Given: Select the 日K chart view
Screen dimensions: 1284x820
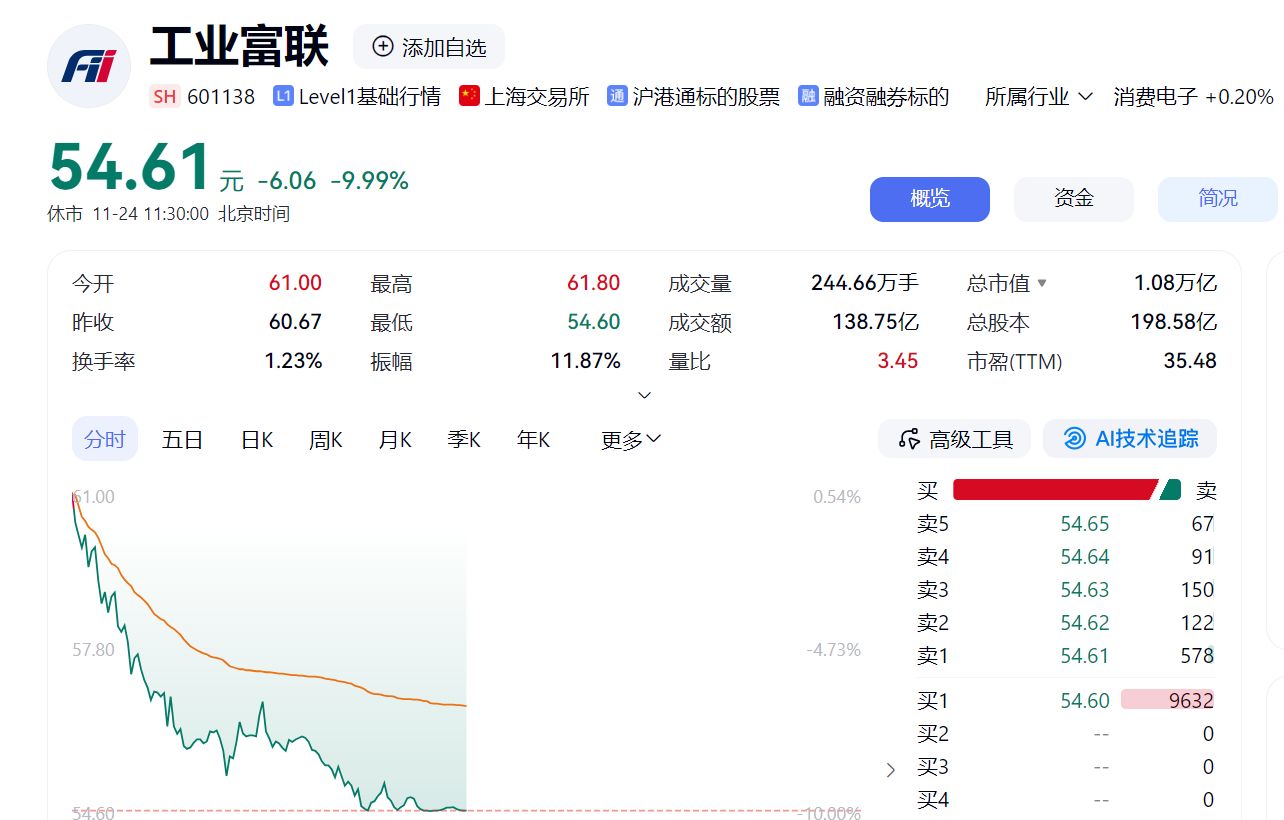Looking at the screenshot, I should [257, 440].
